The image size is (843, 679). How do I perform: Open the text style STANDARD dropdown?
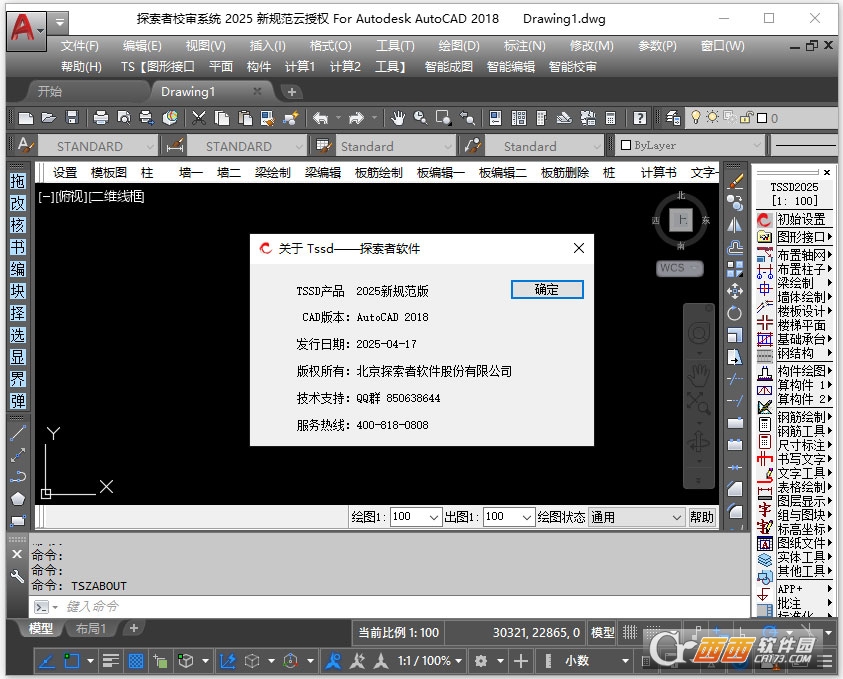click(x=97, y=146)
